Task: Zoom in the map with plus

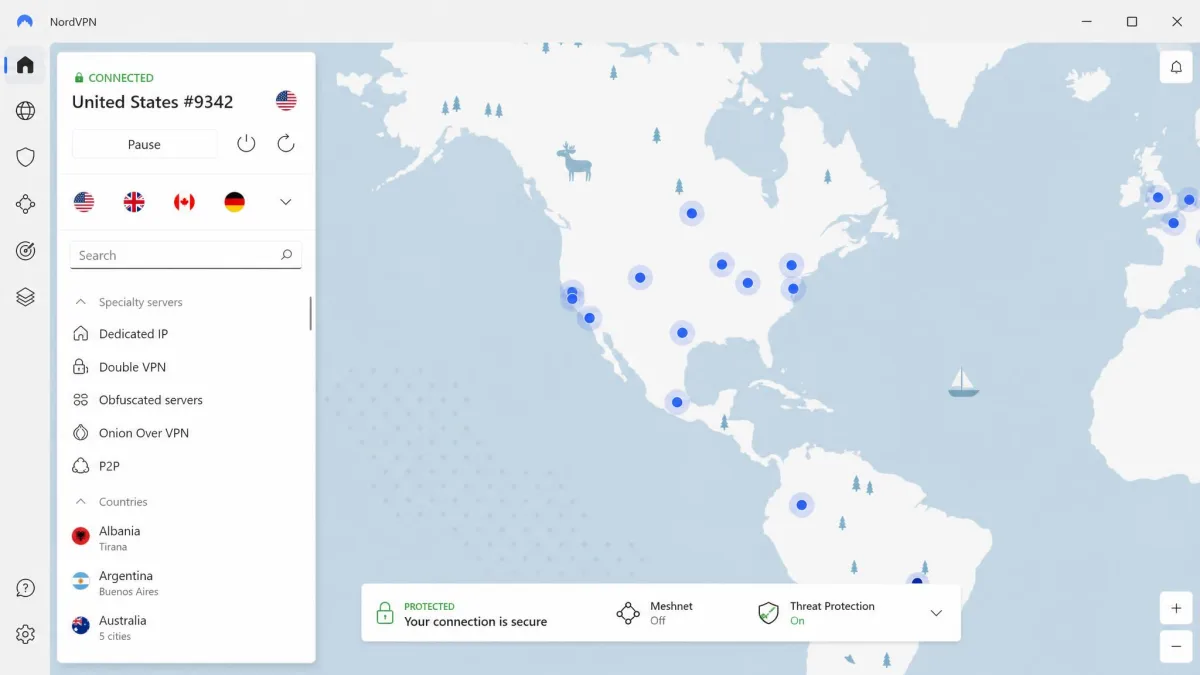Action: point(1176,608)
